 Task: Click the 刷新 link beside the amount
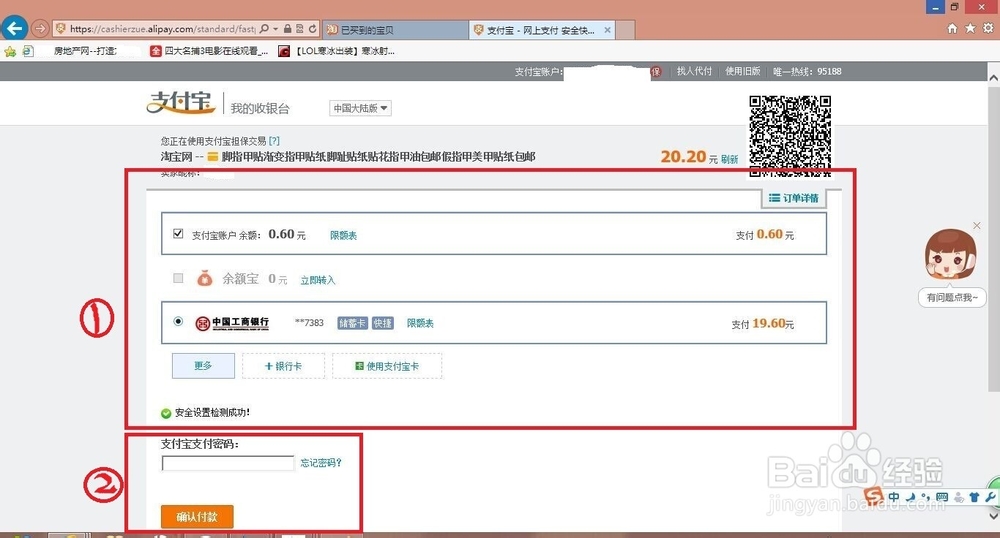click(x=730, y=159)
